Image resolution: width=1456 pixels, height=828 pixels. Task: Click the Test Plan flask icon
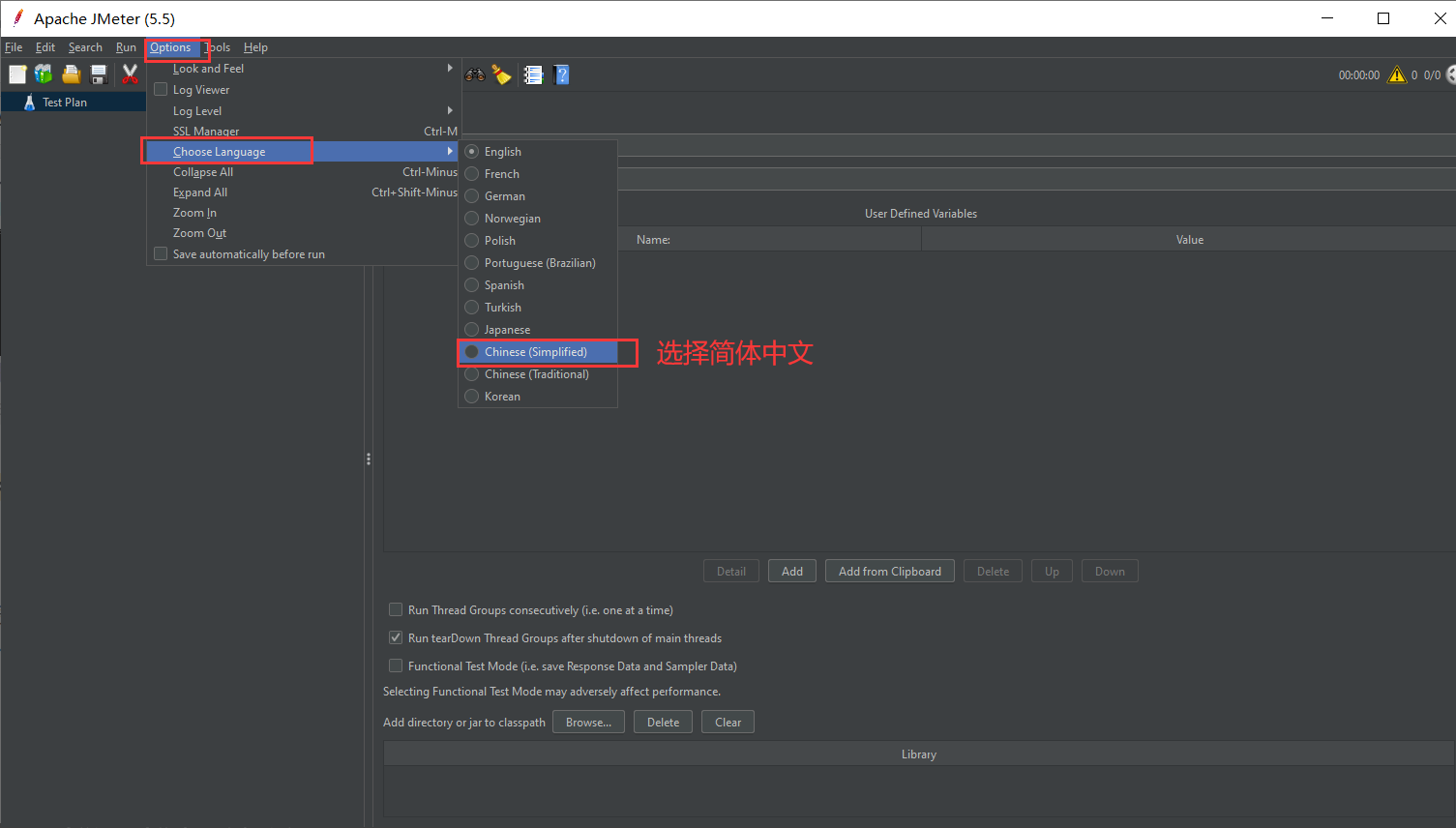tap(29, 102)
